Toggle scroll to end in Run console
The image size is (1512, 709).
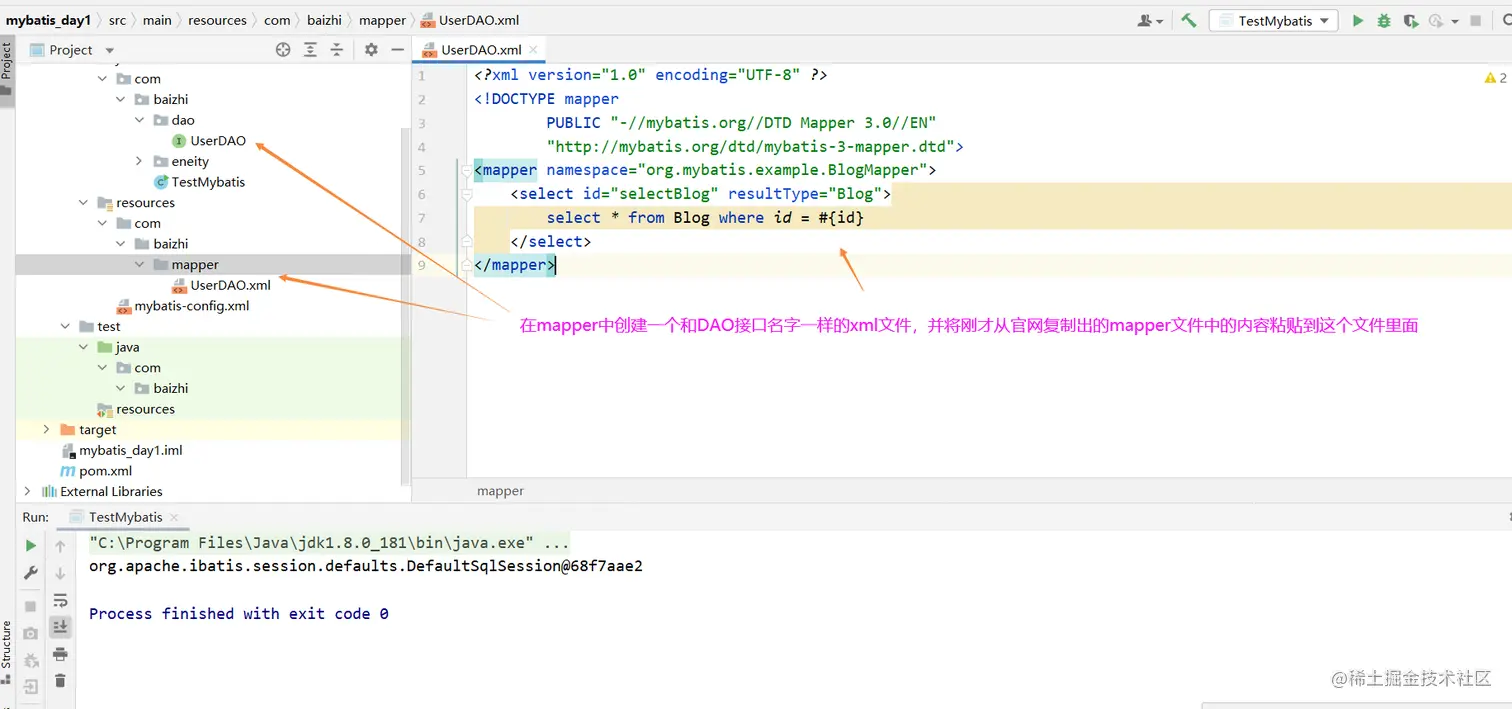60,627
